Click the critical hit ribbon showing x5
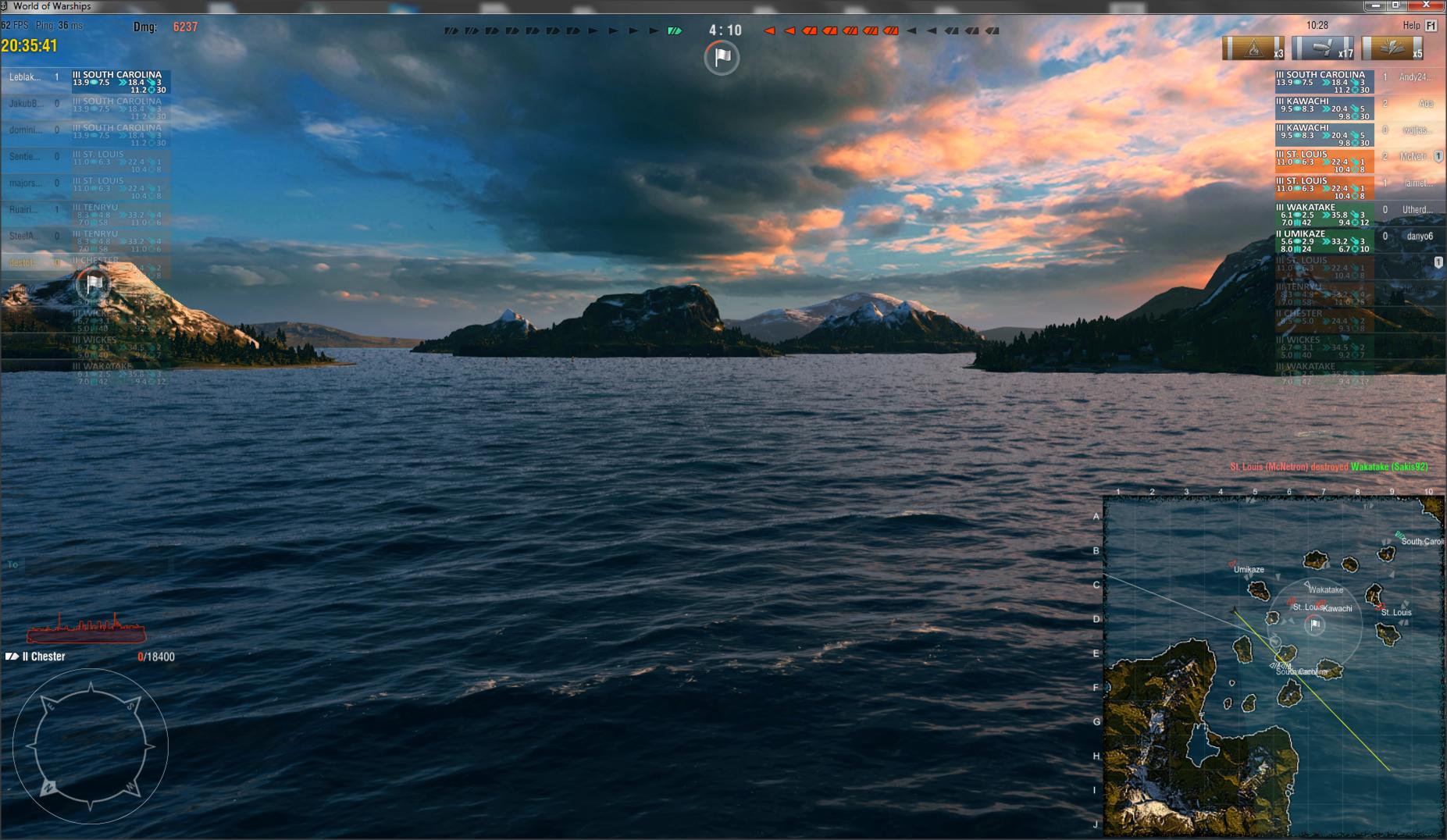The width and height of the screenshot is (1447, 840). (x=1392, y=48)
